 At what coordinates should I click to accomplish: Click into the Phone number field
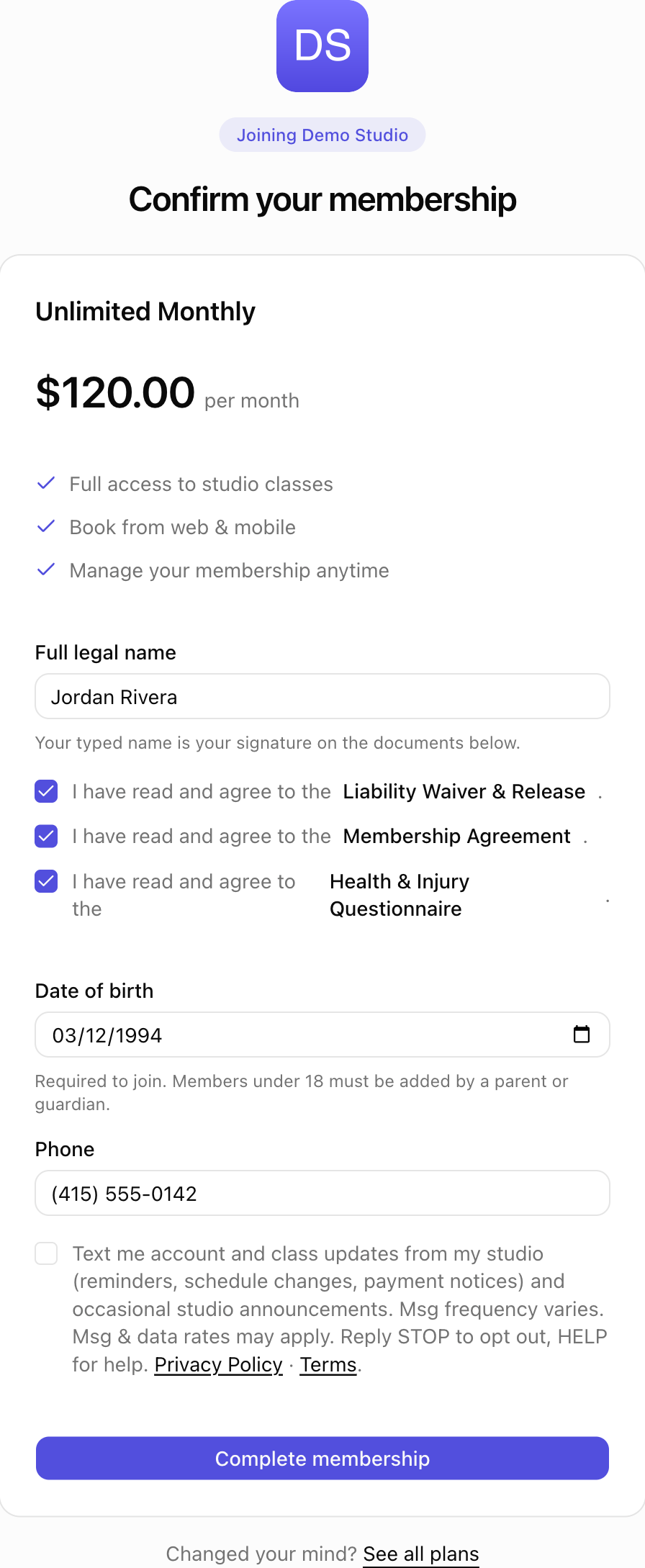(x=322, y=1193)
